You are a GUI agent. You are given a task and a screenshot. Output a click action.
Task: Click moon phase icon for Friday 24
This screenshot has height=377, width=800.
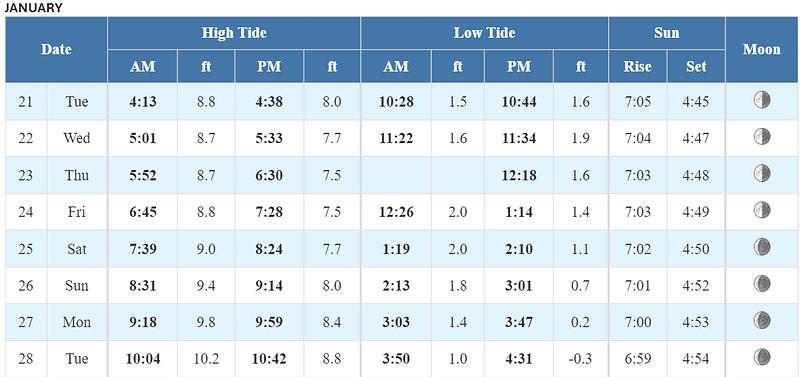pyautogui.click(x=762, y=210)
